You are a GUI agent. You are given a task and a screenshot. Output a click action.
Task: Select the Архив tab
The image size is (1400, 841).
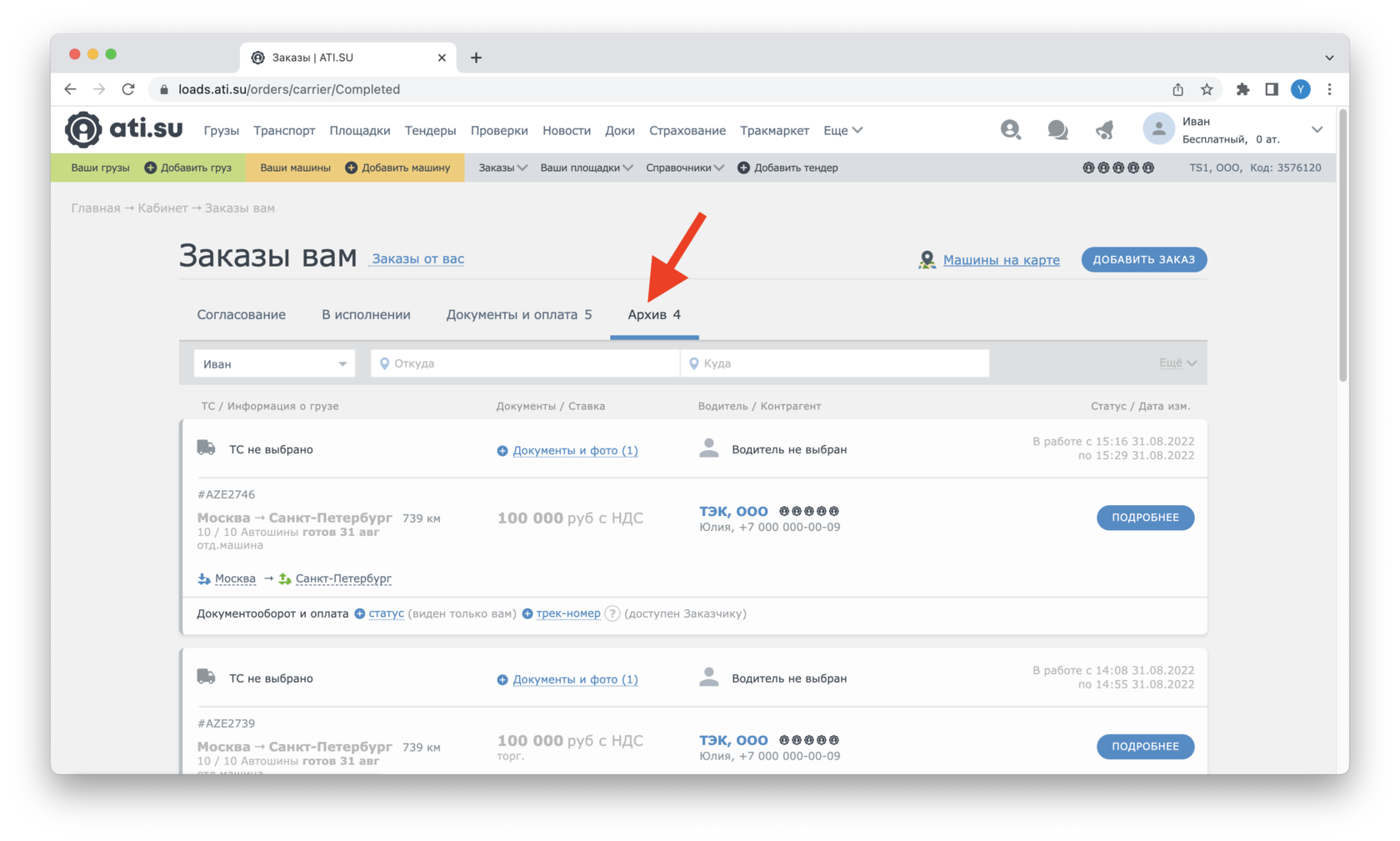tap(654, 315)
